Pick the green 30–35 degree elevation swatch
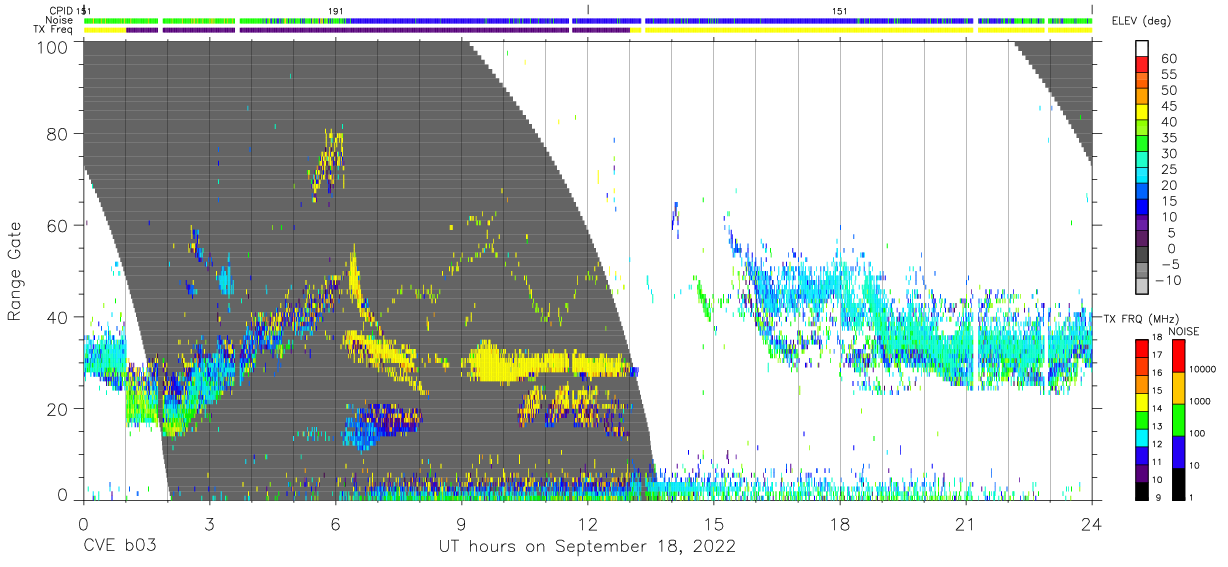The height and width of the screenshot is (567, 1228). point(1142,146)
